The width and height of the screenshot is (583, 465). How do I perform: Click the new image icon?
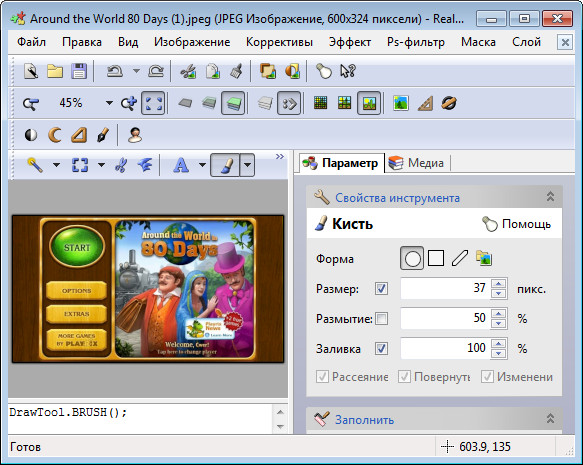[x=31, y=71]
